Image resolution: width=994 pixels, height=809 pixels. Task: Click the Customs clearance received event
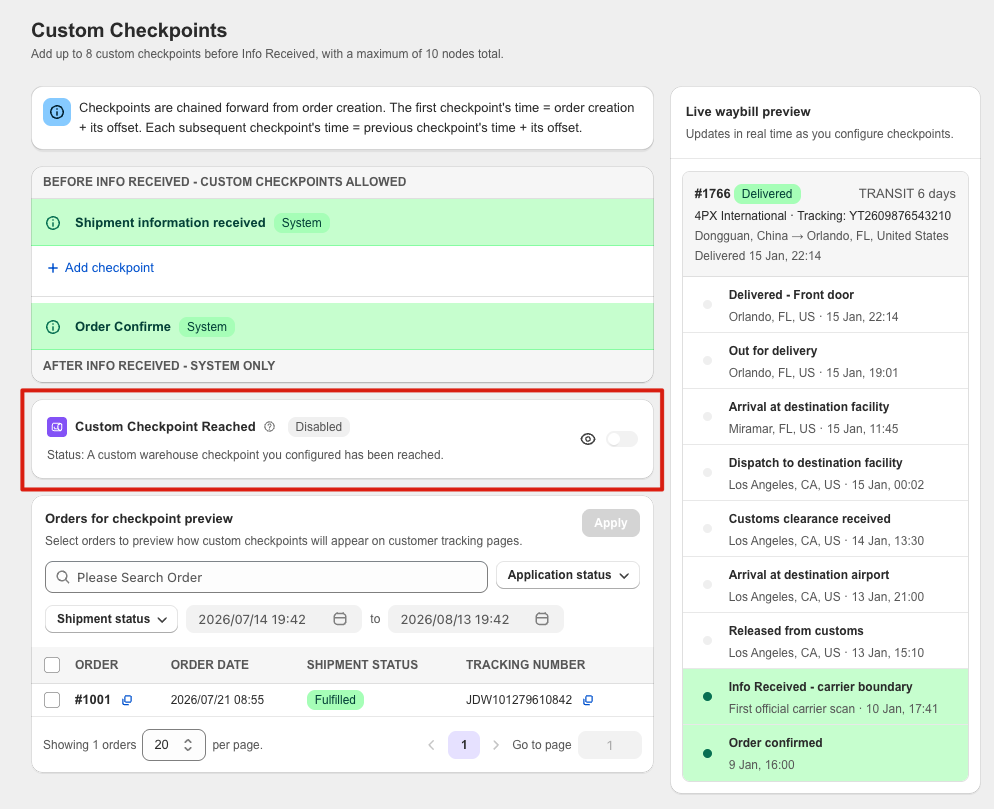click(x=825, y=529)
